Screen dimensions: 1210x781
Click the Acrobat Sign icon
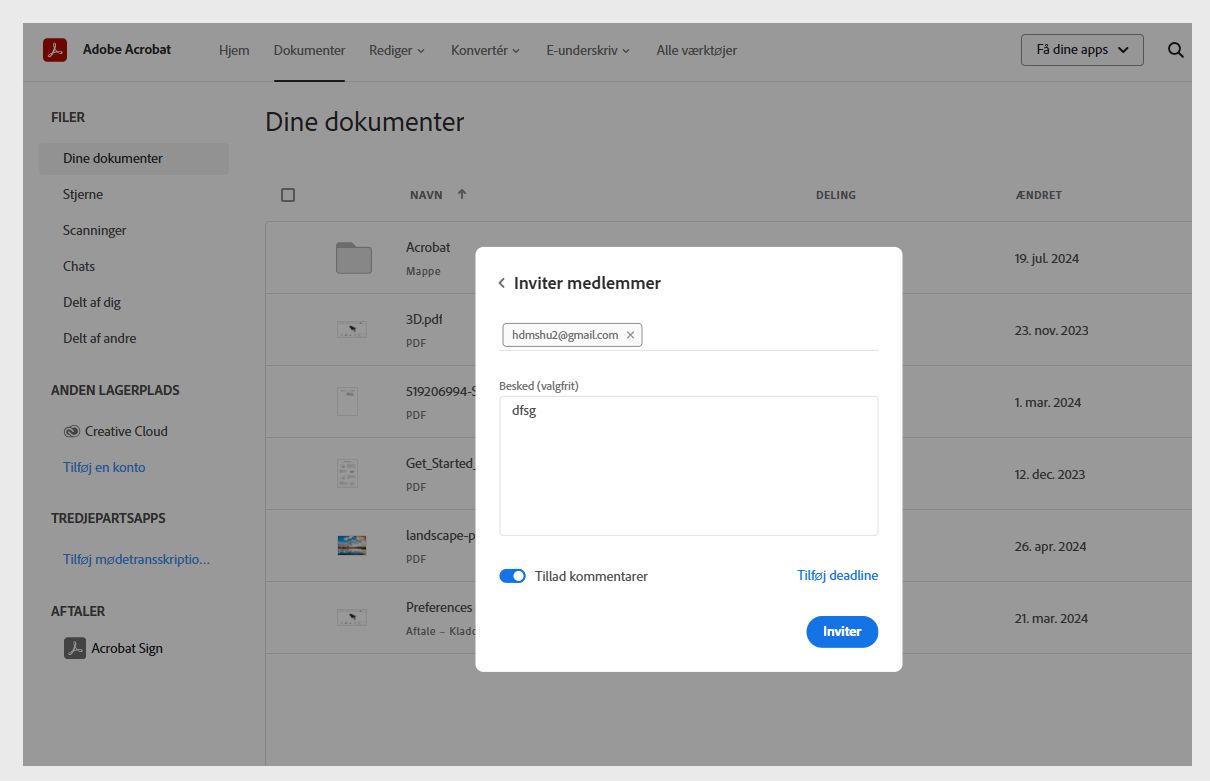pyautogui.click(x=72, y=648)
